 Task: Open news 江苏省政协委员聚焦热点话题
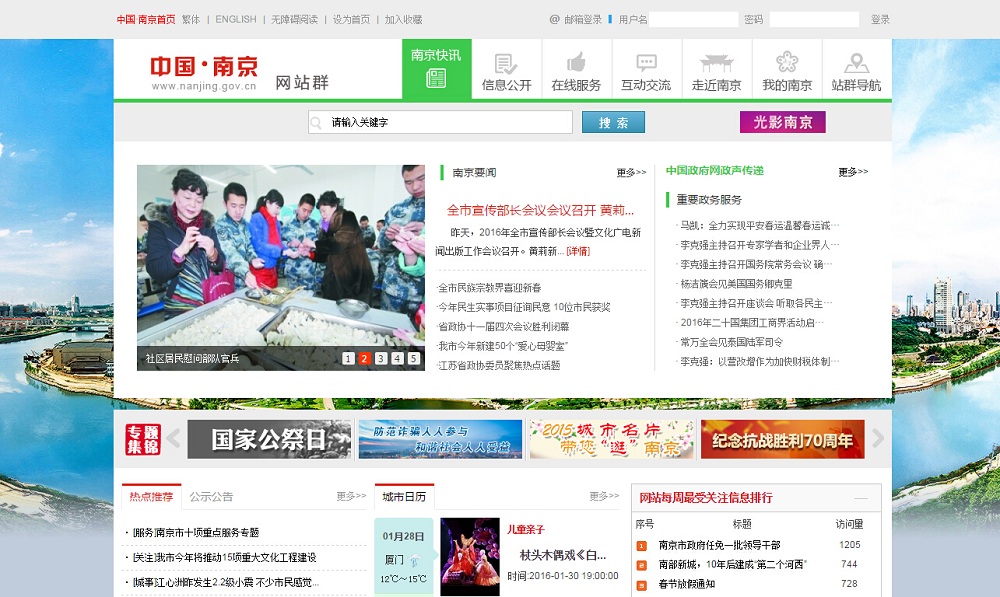click(x=499, y=365)
